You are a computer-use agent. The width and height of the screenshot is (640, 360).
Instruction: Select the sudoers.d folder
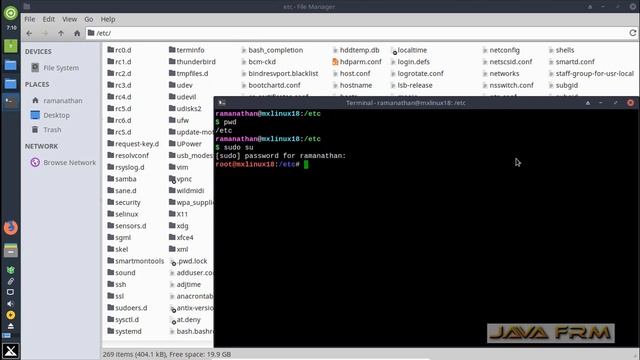pos(127,308)
